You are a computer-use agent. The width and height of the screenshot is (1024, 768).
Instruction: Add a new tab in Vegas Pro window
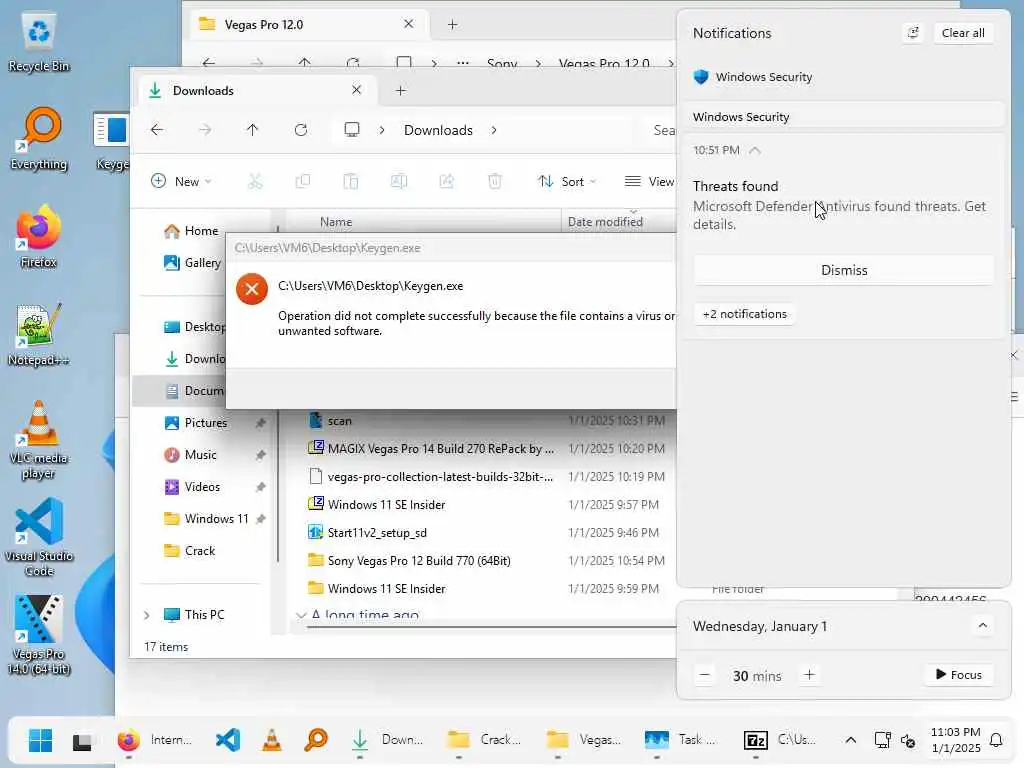pos(452,25)
